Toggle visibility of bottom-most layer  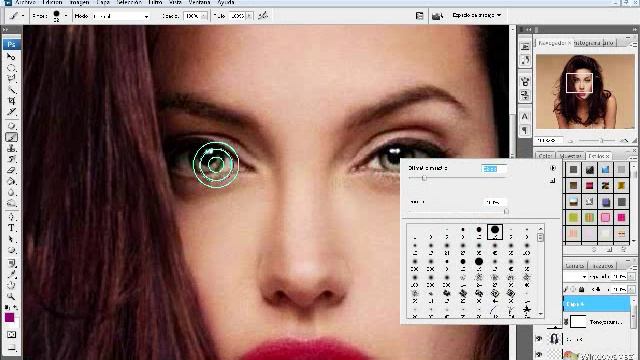539,355
